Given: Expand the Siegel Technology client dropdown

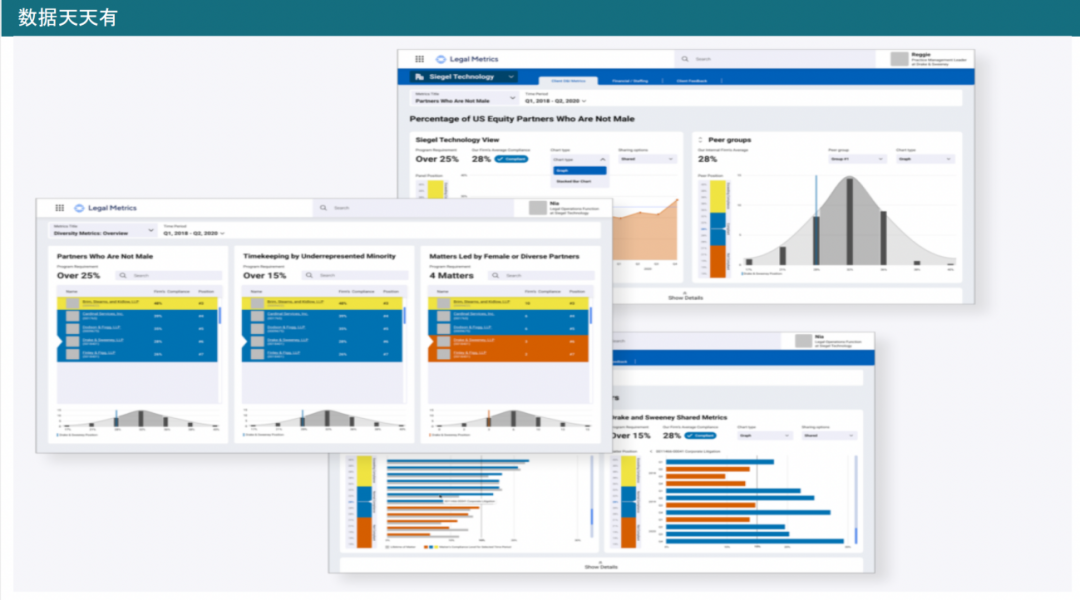Looking at the screenshot, I should [511, 77].
